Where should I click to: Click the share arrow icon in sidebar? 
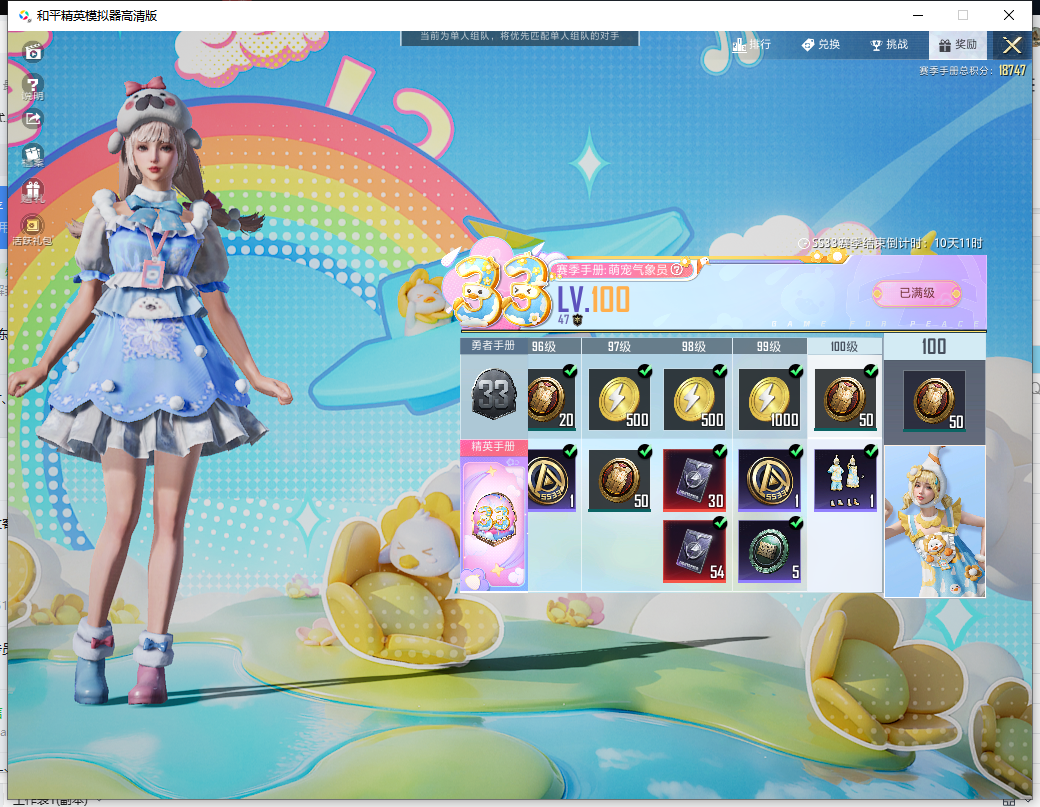(x=32, y=119)
